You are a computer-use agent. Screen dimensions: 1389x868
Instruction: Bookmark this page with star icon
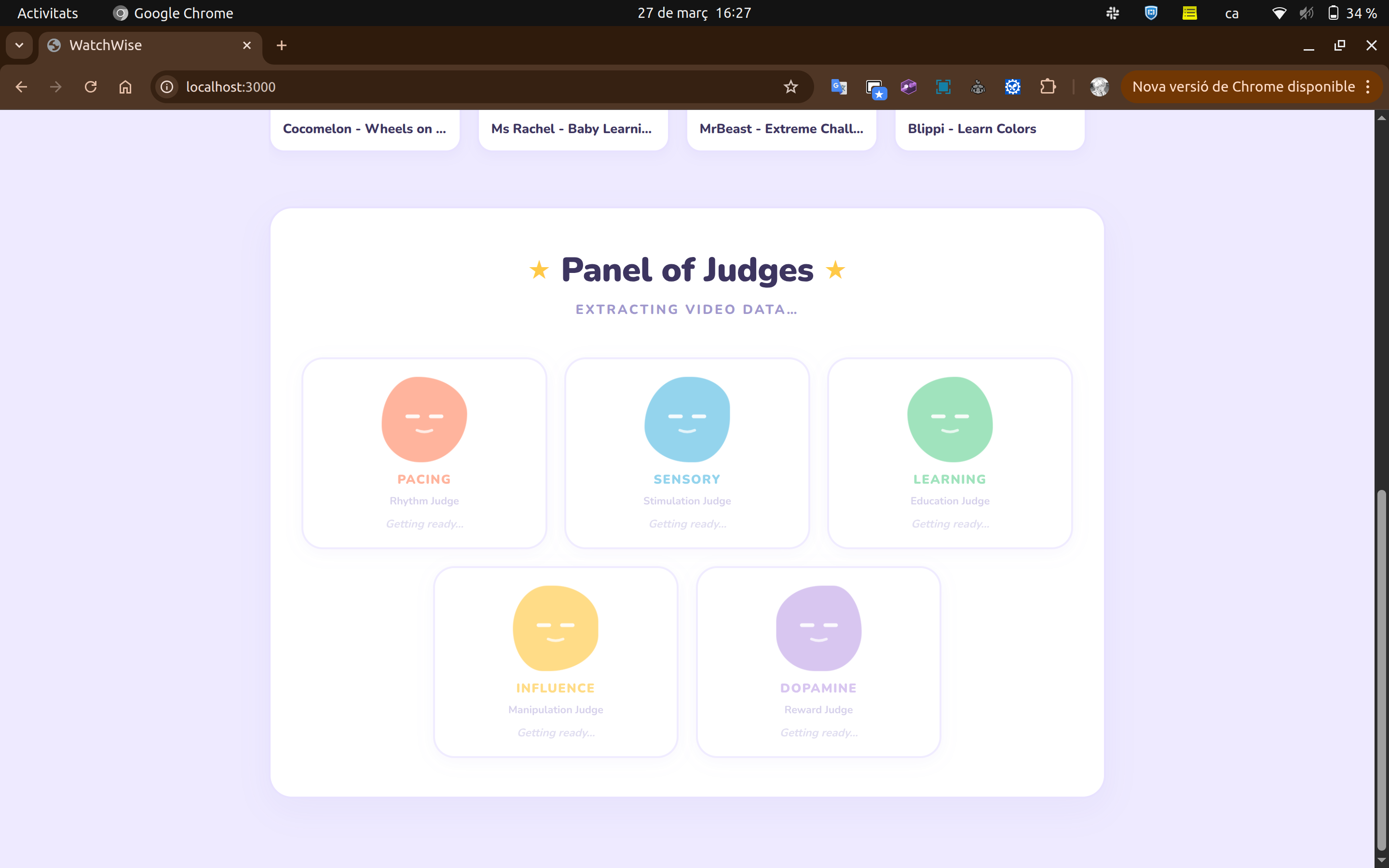tap(790, 87)
